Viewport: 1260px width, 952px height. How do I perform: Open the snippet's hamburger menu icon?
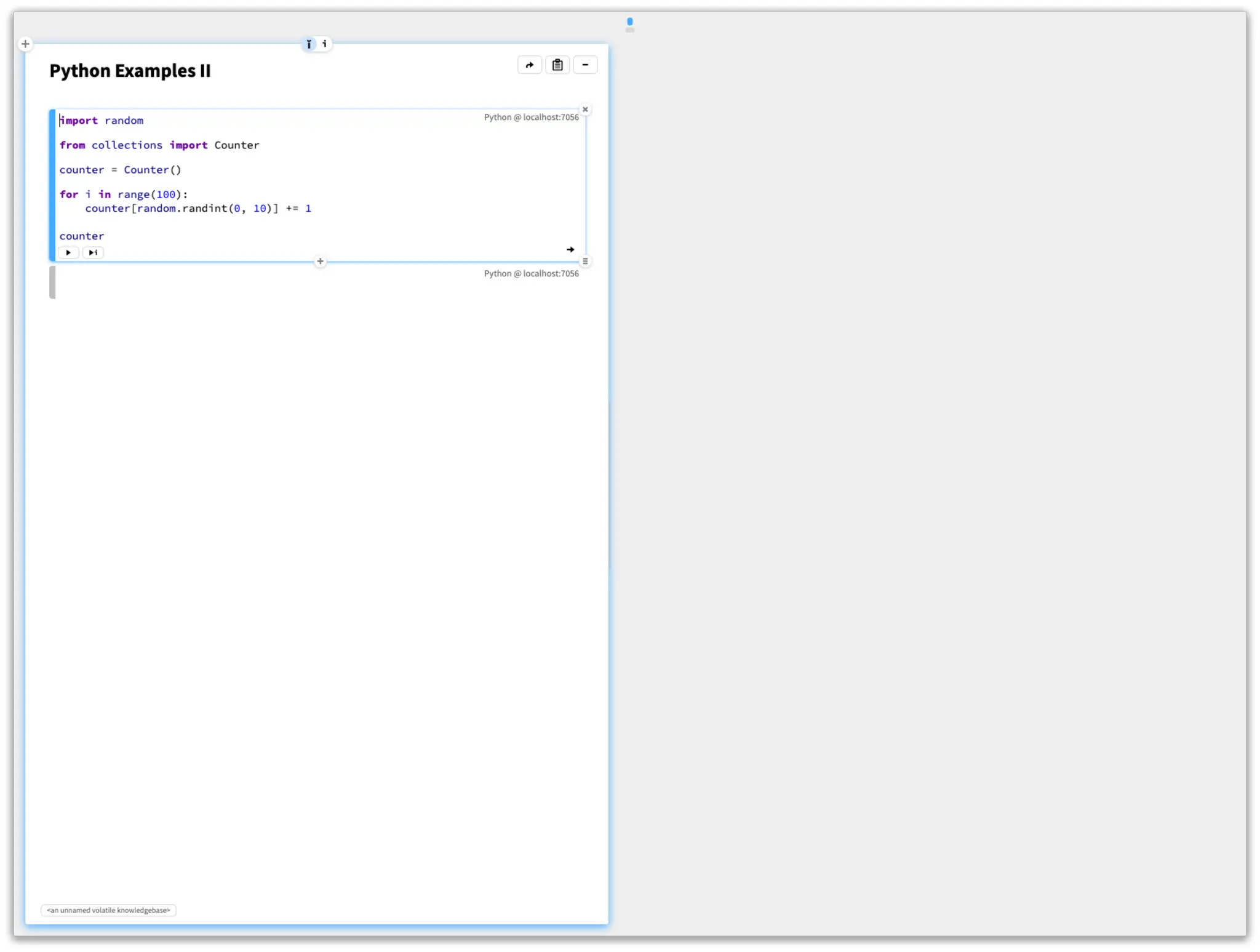pyautogui.click(x=585, y=262)
